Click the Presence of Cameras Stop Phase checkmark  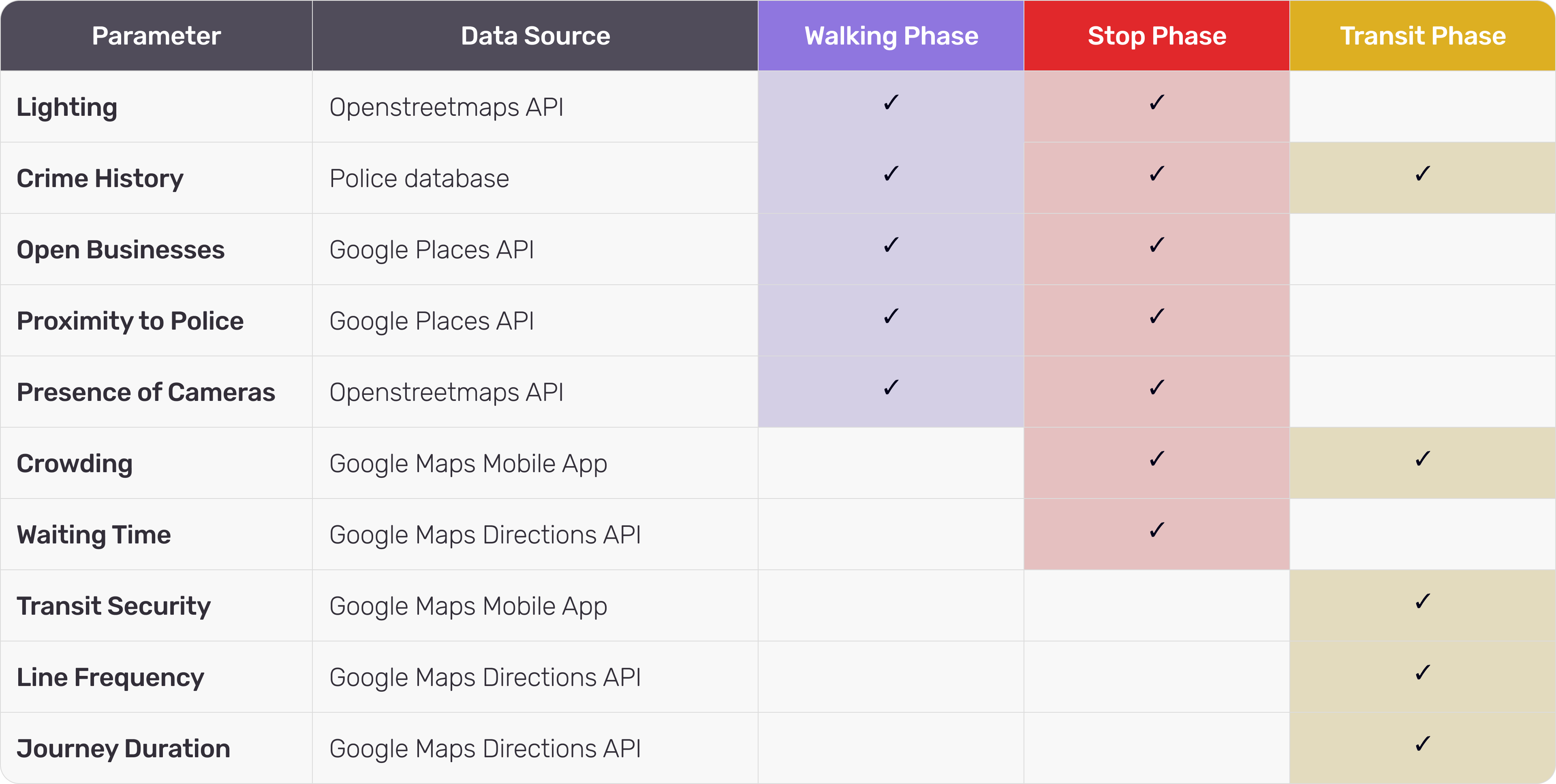point(1157,388)
